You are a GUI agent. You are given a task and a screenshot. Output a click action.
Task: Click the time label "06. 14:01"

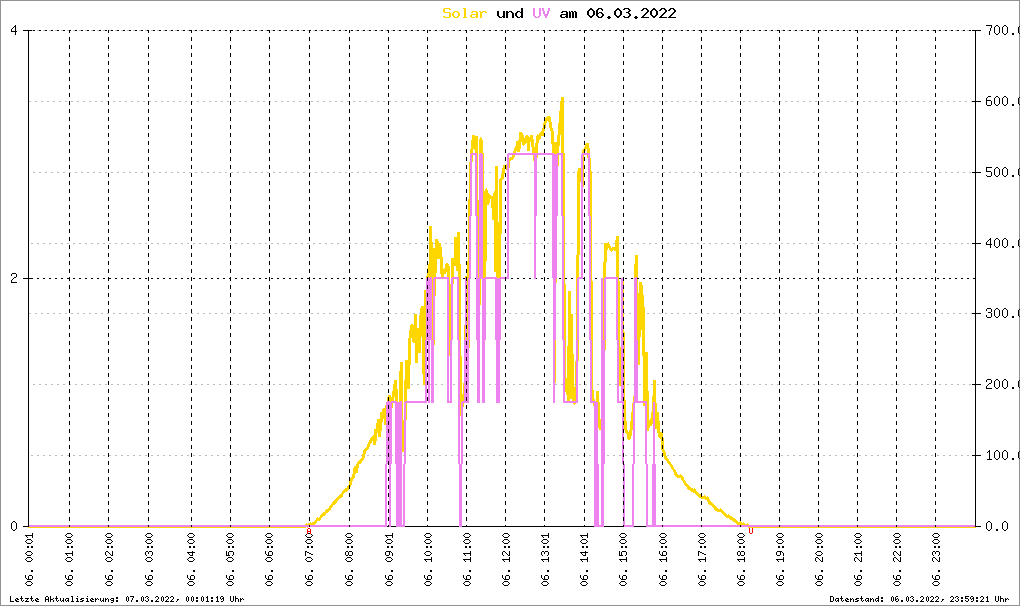(584, 560)
